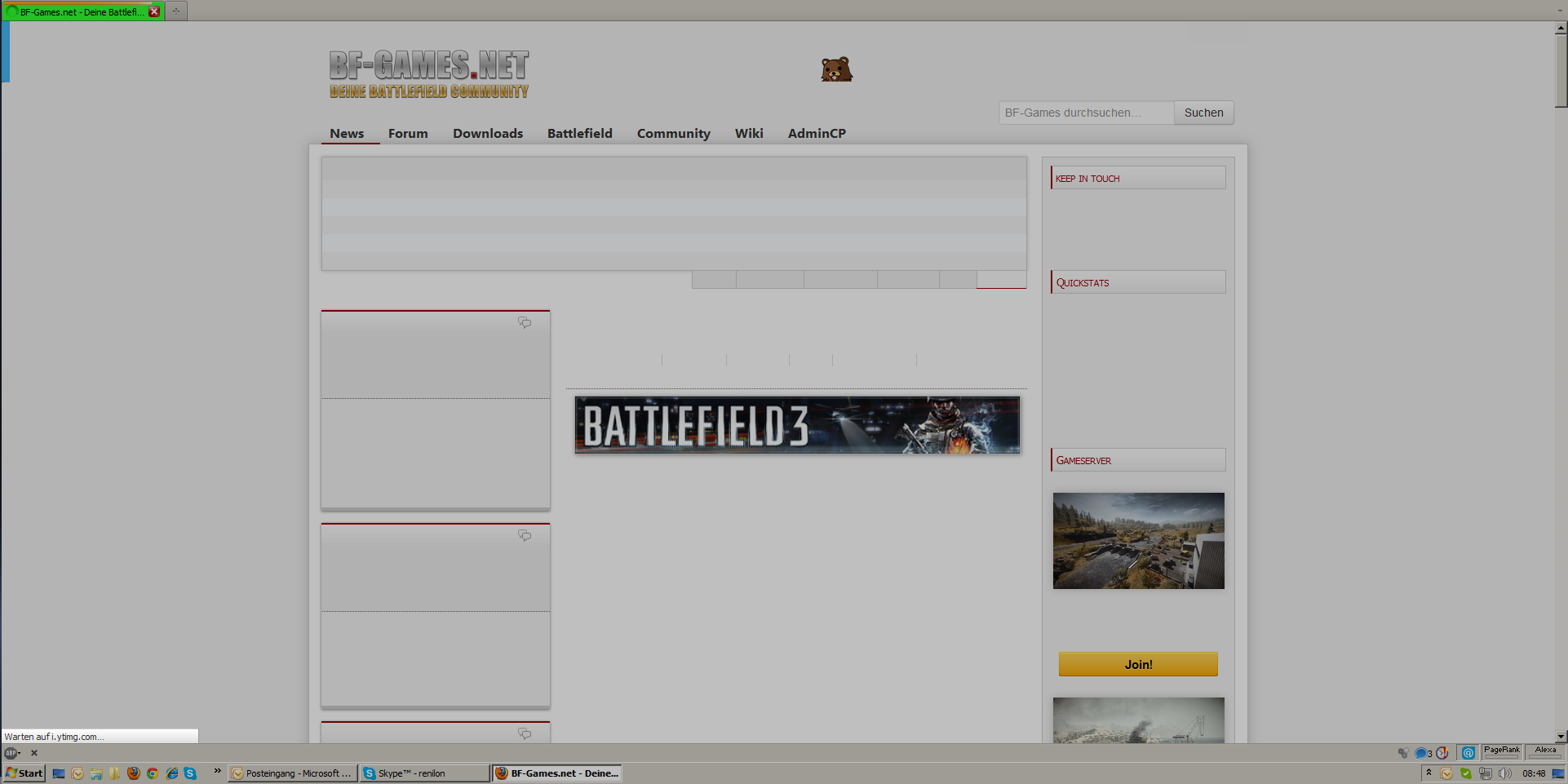Launch Internet Explorer from Quick Launch

(x=171, y=773)
